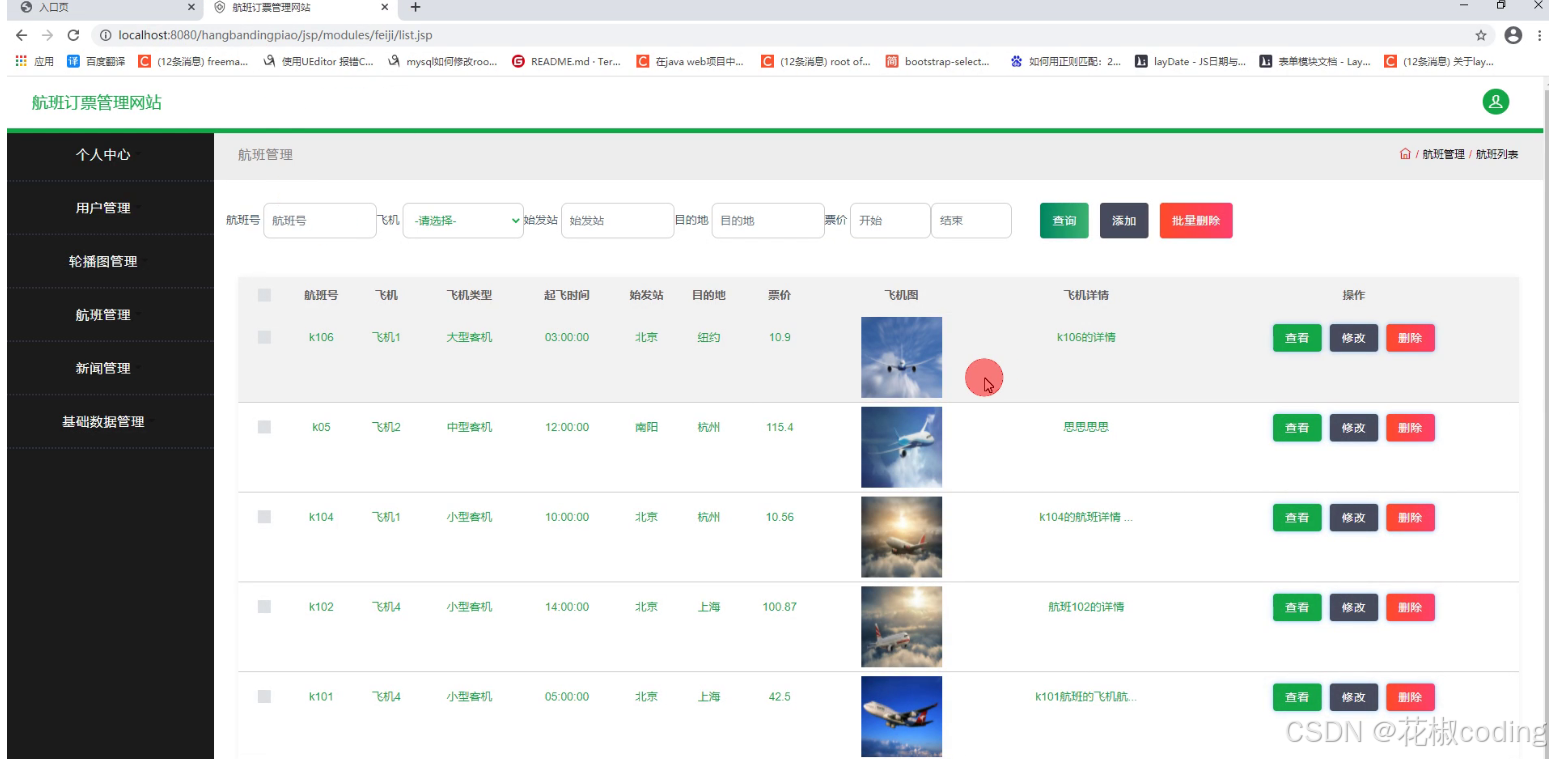View site info icon in address bar
This screenshot has height=759, width=1551.
[106, 35]
